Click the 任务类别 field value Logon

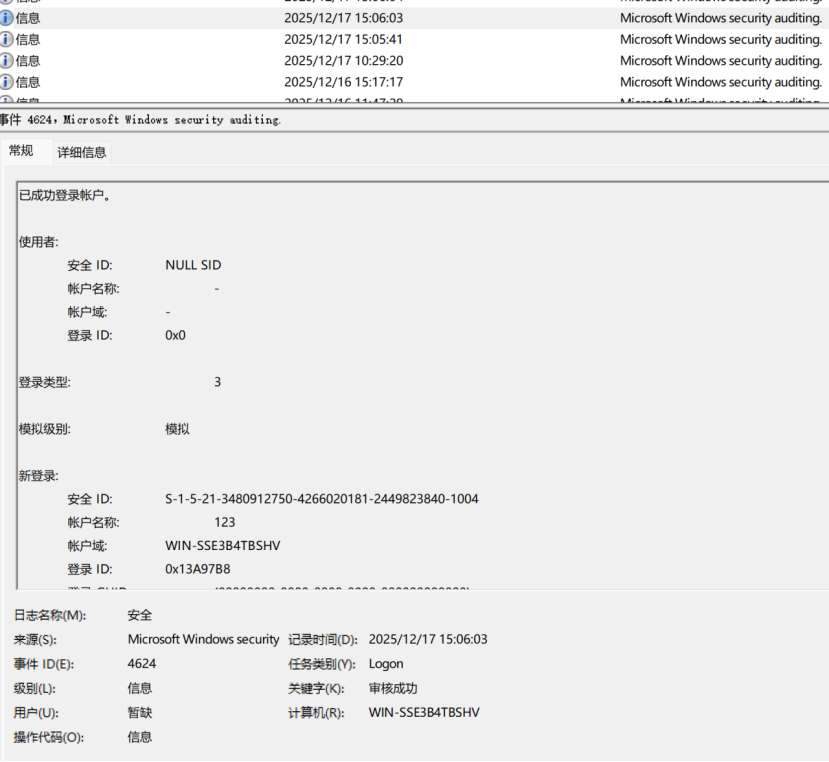pyautogui.click(x=386, y=663)
